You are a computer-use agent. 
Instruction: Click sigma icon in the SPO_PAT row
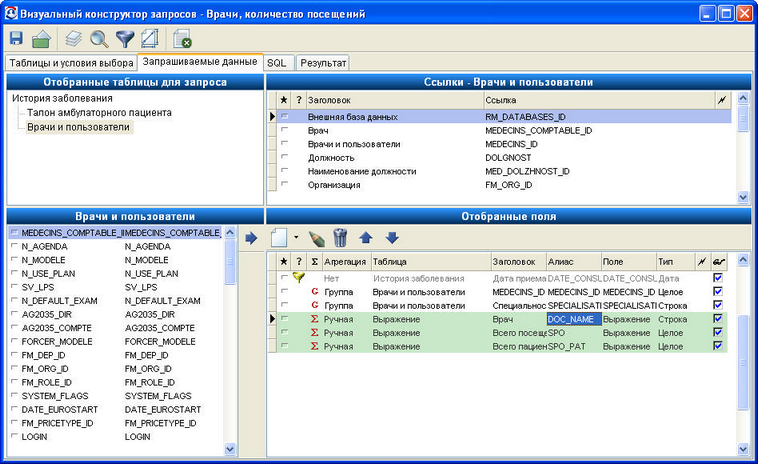click(x=314, y=346)
